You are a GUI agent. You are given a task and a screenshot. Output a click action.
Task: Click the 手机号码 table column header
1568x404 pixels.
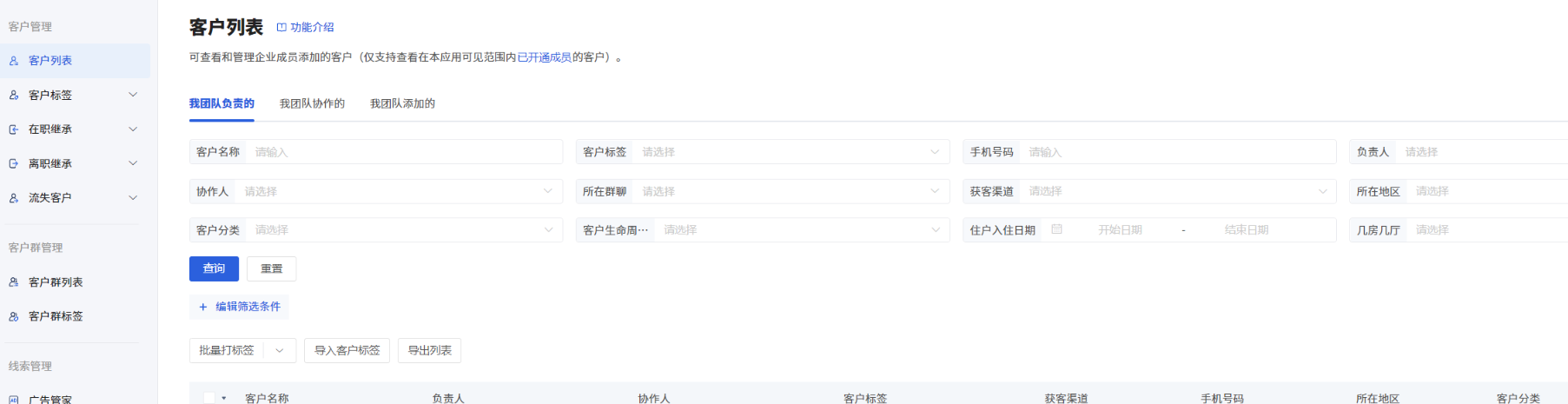tap(1222, 398)
